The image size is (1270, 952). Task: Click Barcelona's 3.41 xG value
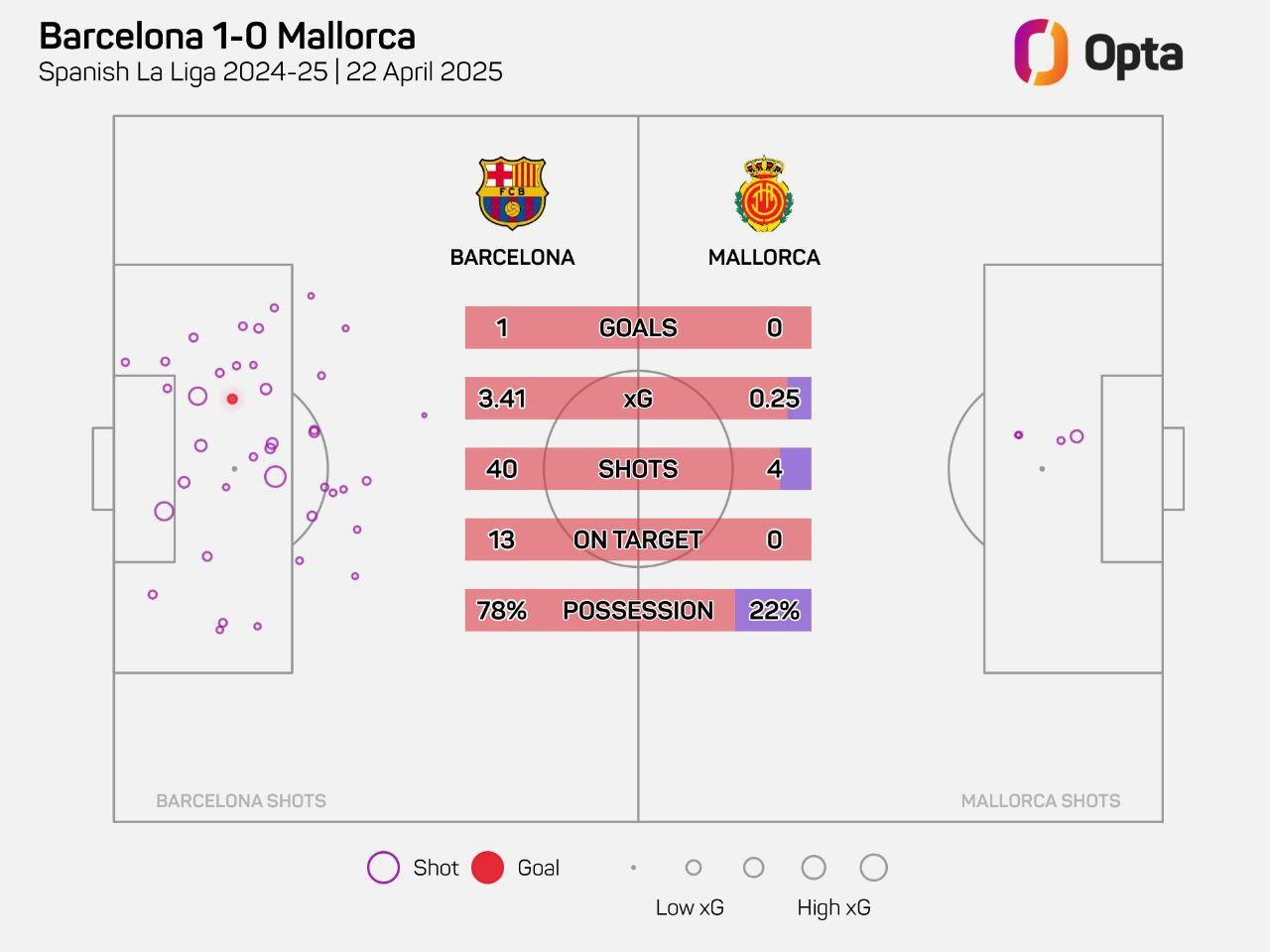point(502,399)
